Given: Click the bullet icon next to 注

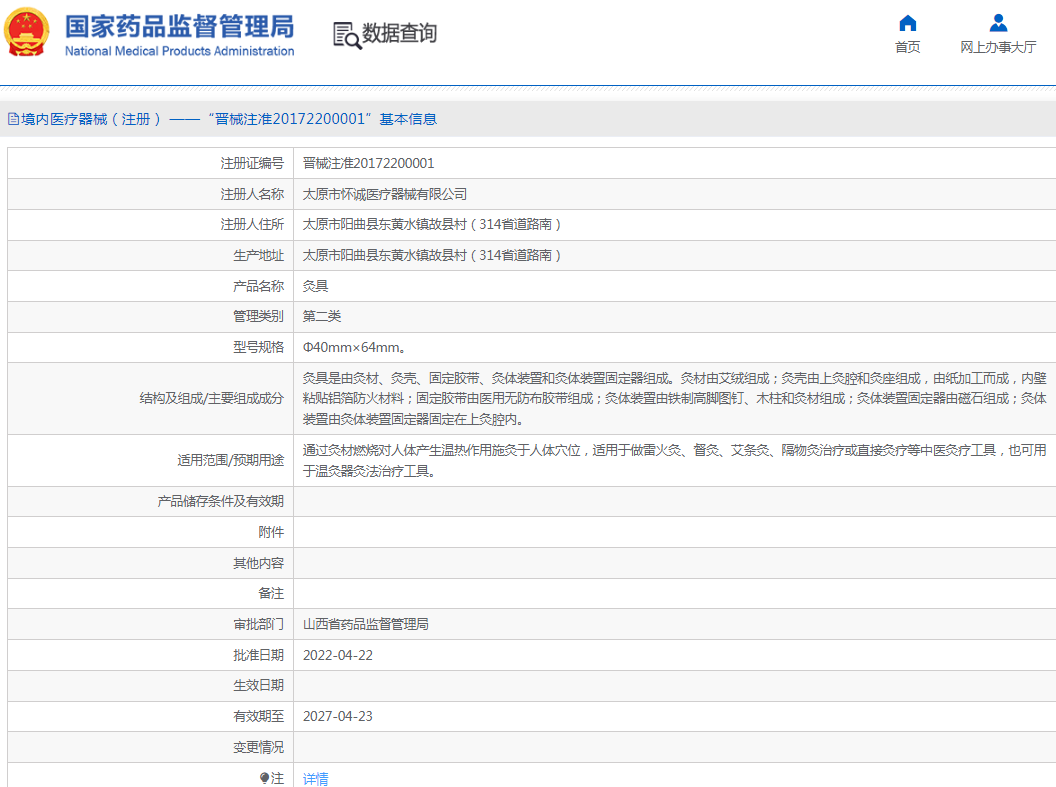Looking at the screenshot, I should coord(264,778).
